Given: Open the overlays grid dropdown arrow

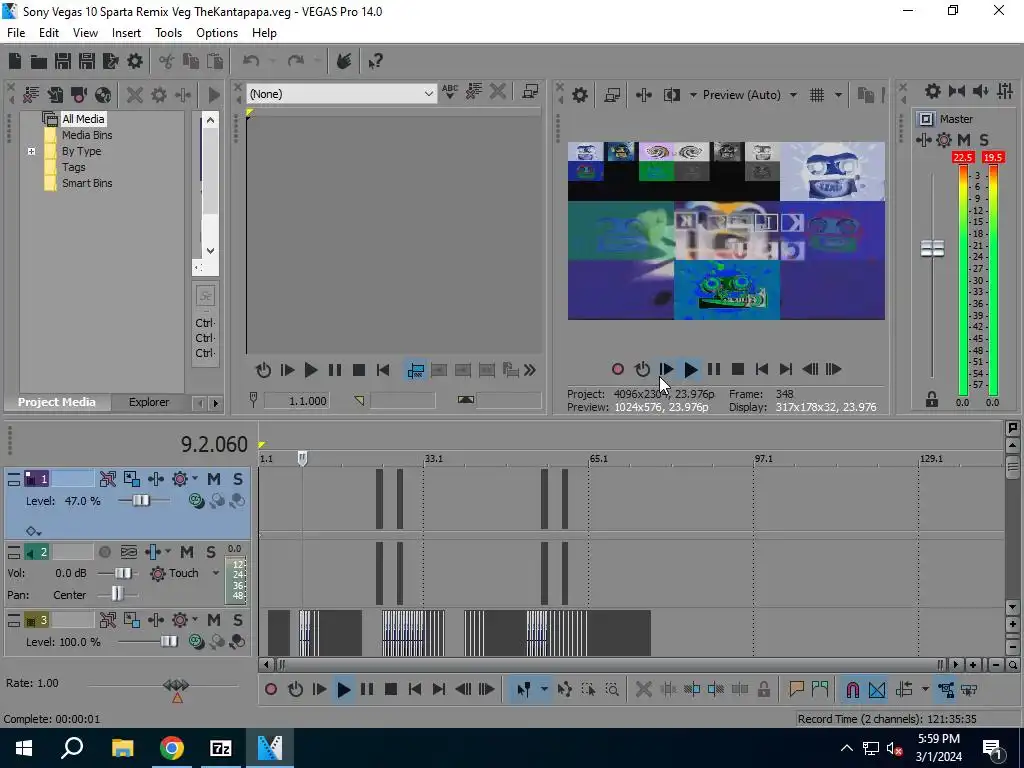Looking at the screenshot, I should 839,95.
